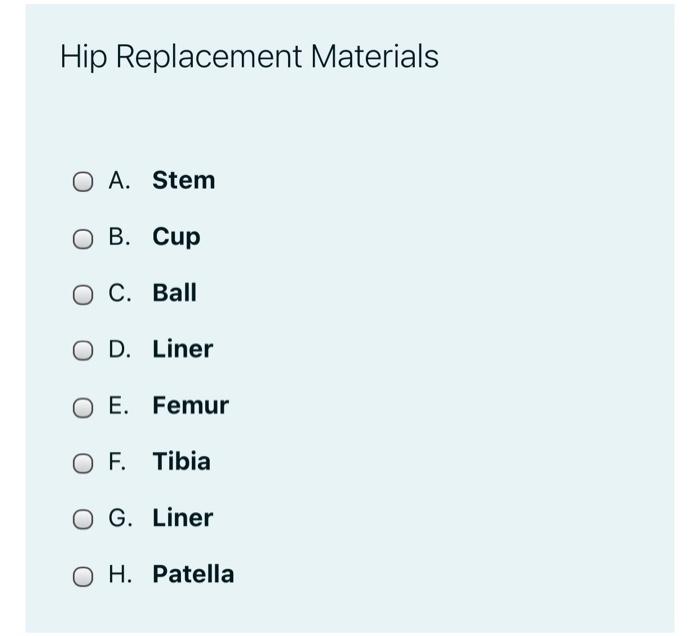Image resolution: width=700 pixels, height=636 pixels.
Task: Click the Ball answer label
Action: click(174, 293)
